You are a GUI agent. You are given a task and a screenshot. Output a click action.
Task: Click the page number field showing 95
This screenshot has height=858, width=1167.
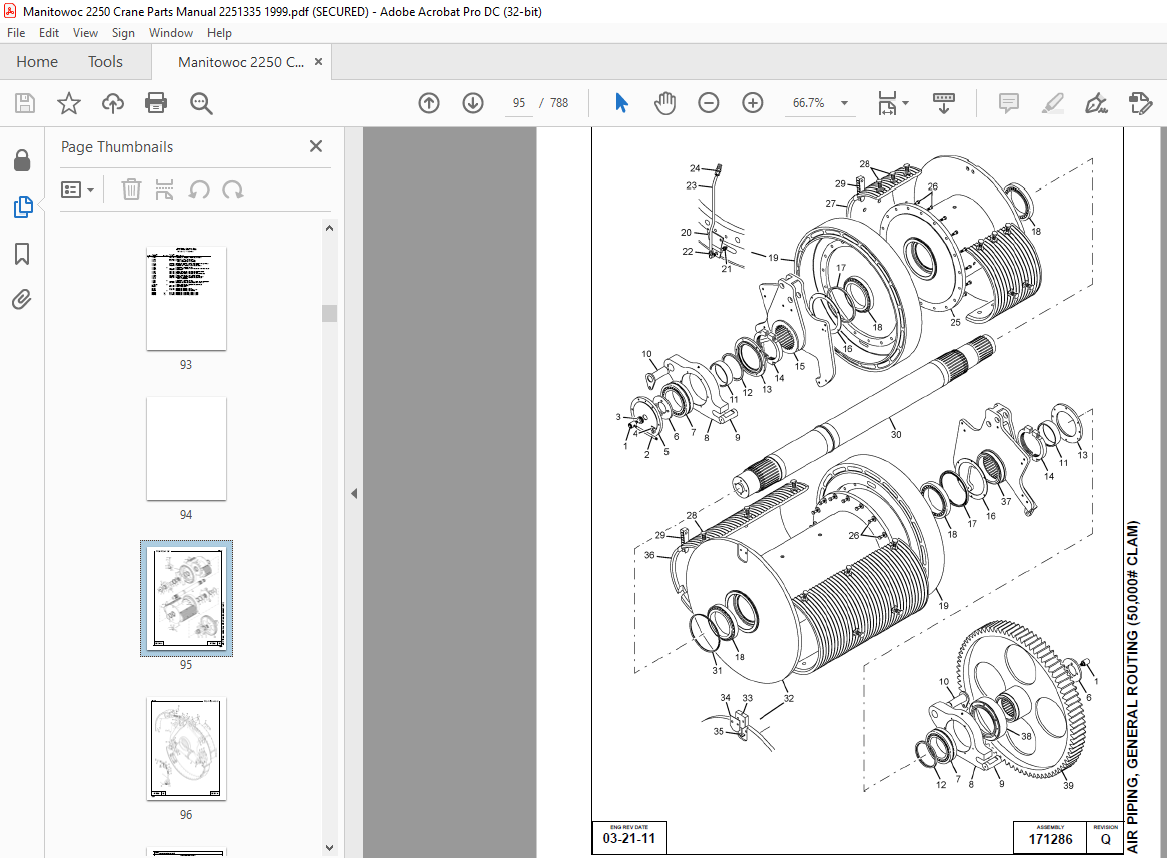click(x=519, y=103)
